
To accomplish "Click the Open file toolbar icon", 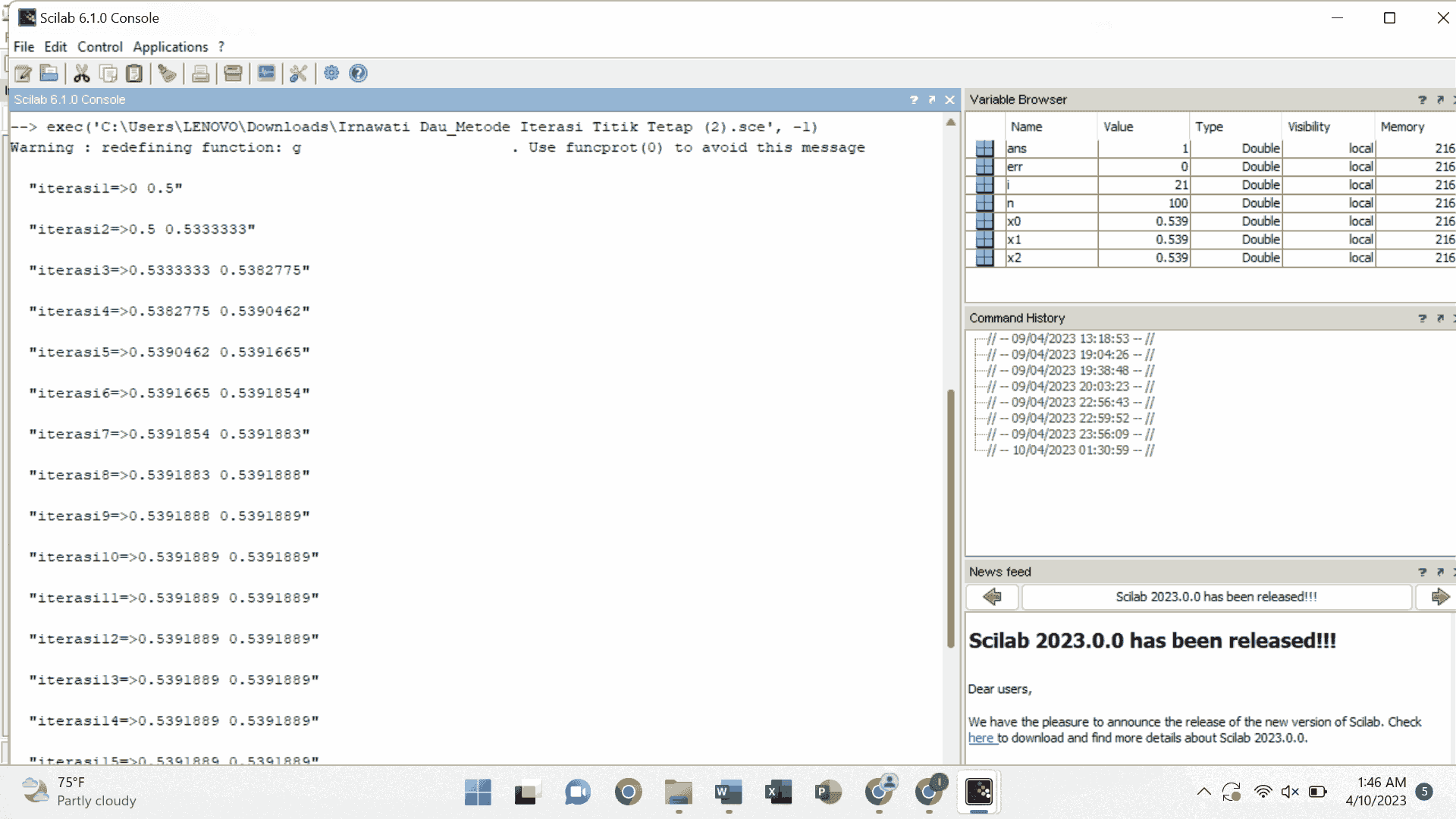I will pyautogui.click(x=49, y=74).
